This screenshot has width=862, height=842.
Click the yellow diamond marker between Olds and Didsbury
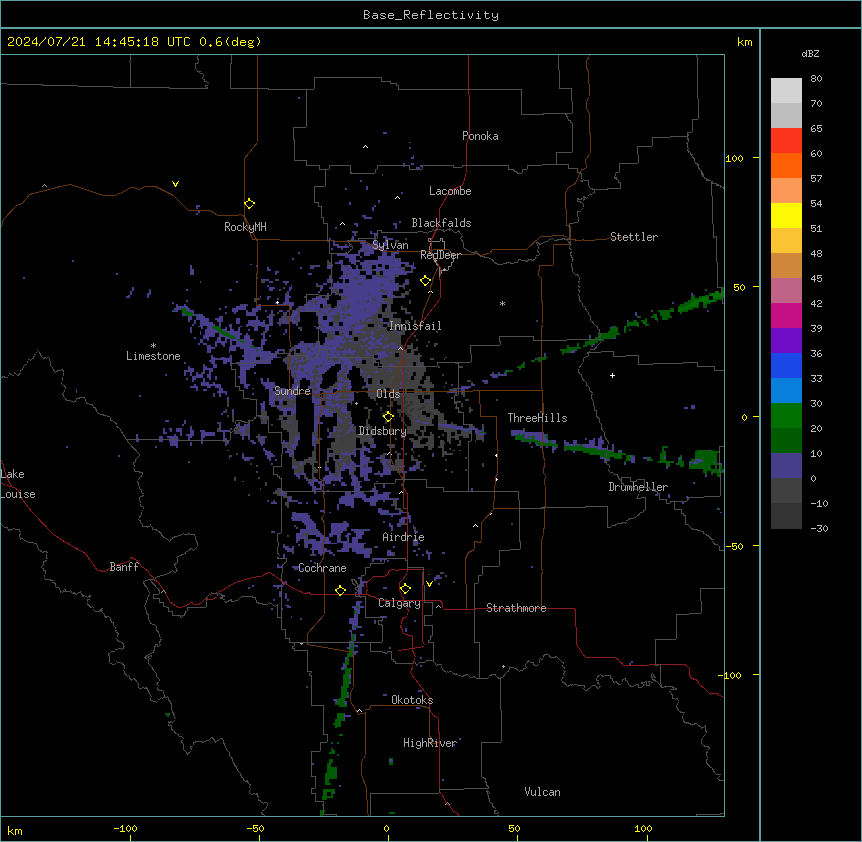[x=388, y=417]
